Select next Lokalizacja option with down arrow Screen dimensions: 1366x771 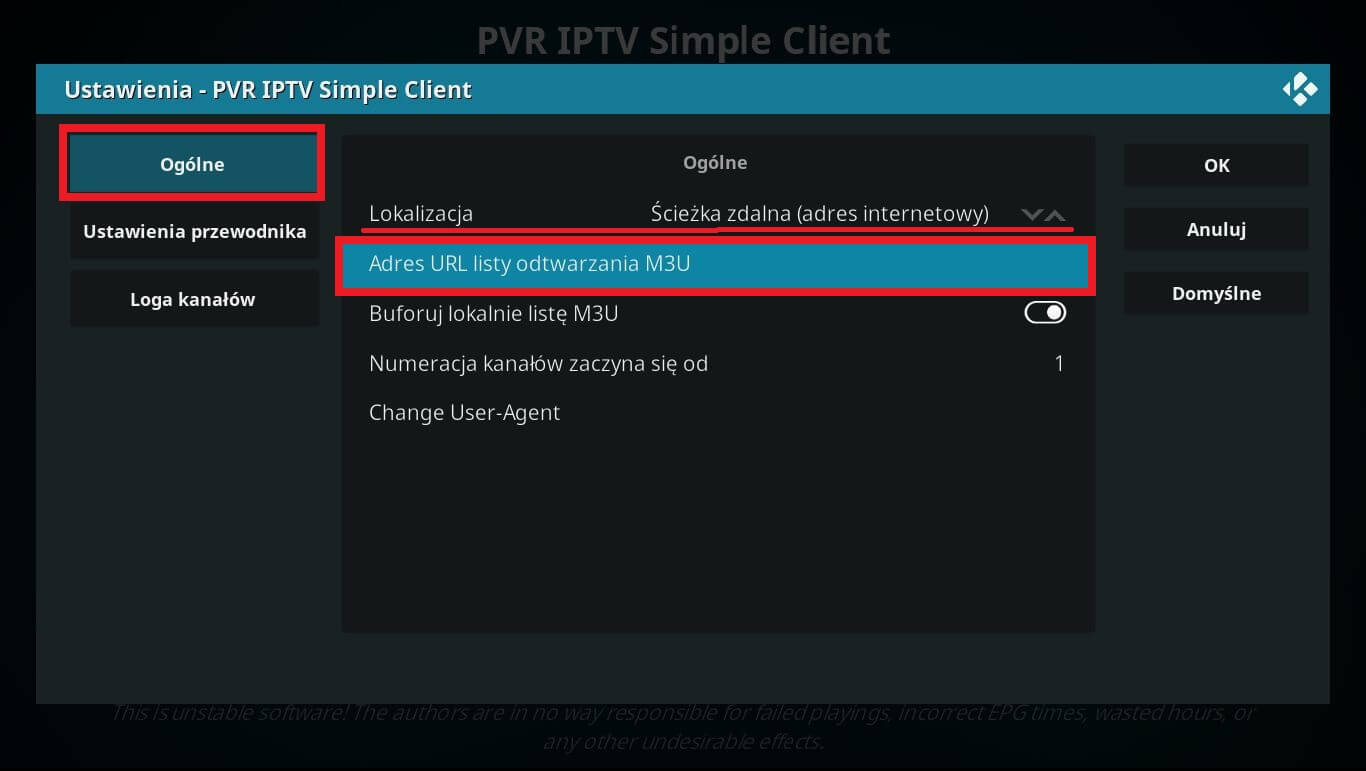point(1032,214)
